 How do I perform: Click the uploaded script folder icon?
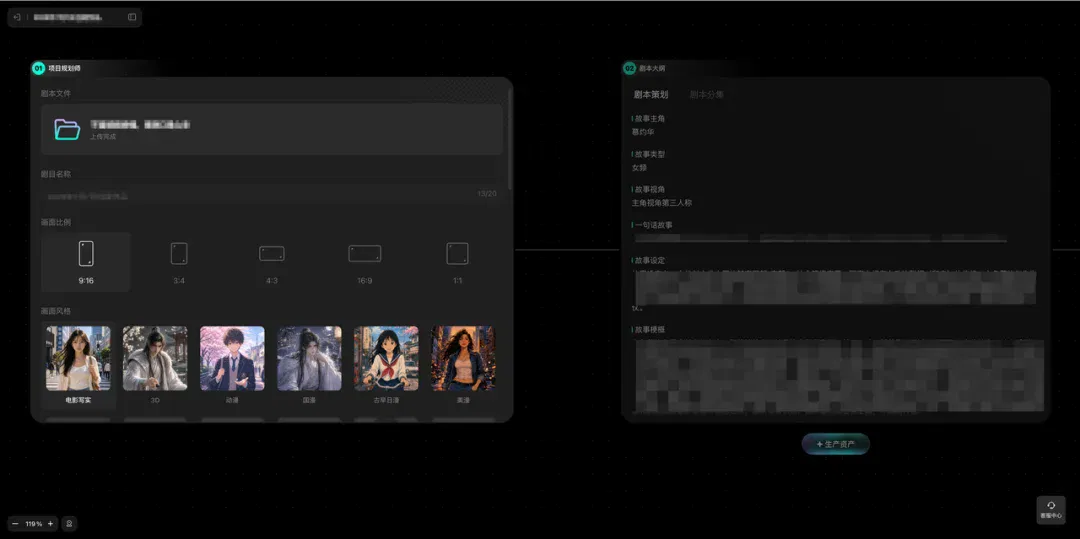tap(68, 129)
